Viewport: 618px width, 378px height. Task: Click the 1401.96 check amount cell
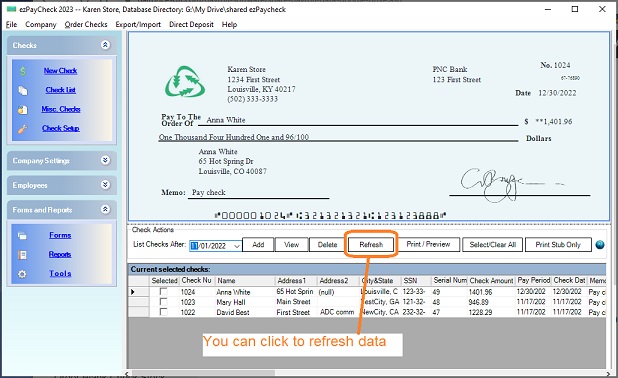pyautogui.click(x=491, y=292)
